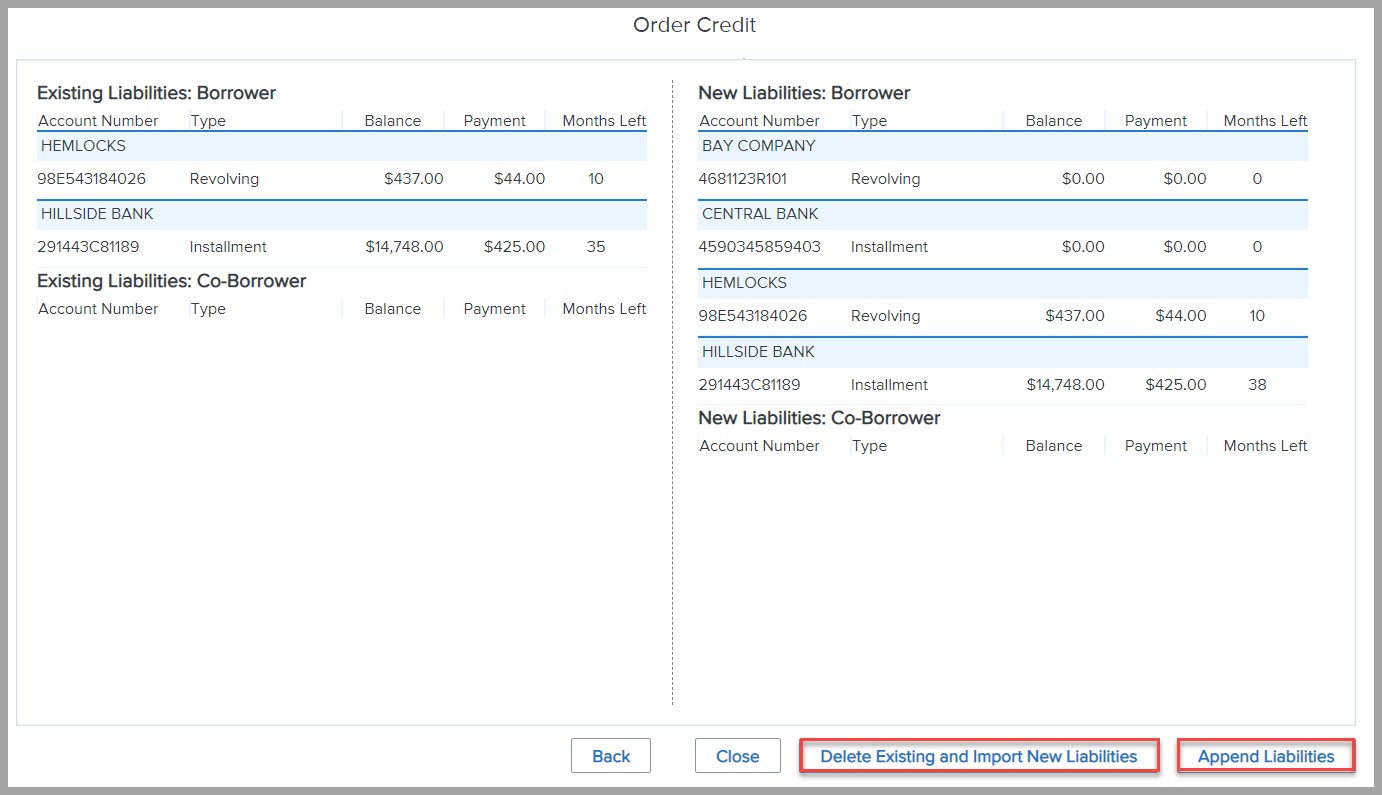Screen dimensions: 1382x795
Task: Click Revolving type for account 4681123R101
Action: pos(885,179)
